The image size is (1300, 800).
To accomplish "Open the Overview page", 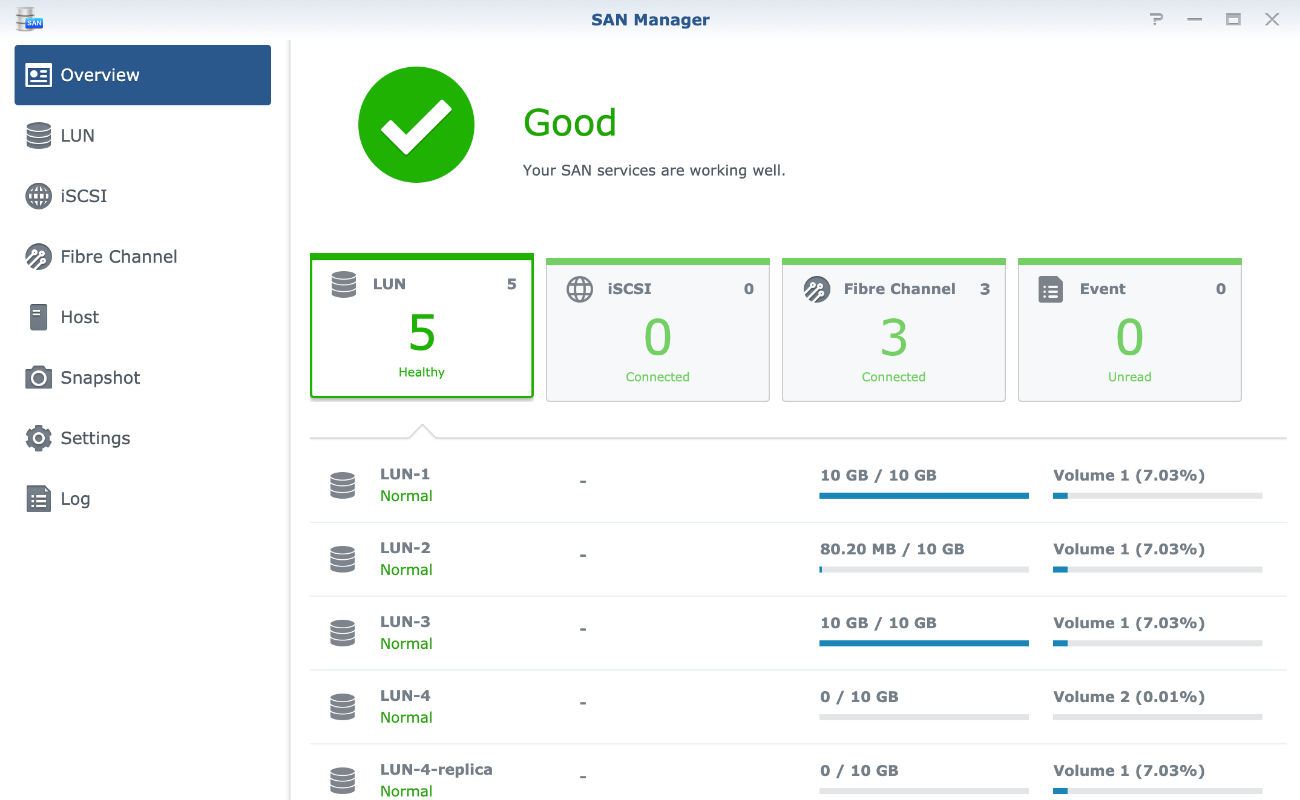I will click(x=142, y=74).
